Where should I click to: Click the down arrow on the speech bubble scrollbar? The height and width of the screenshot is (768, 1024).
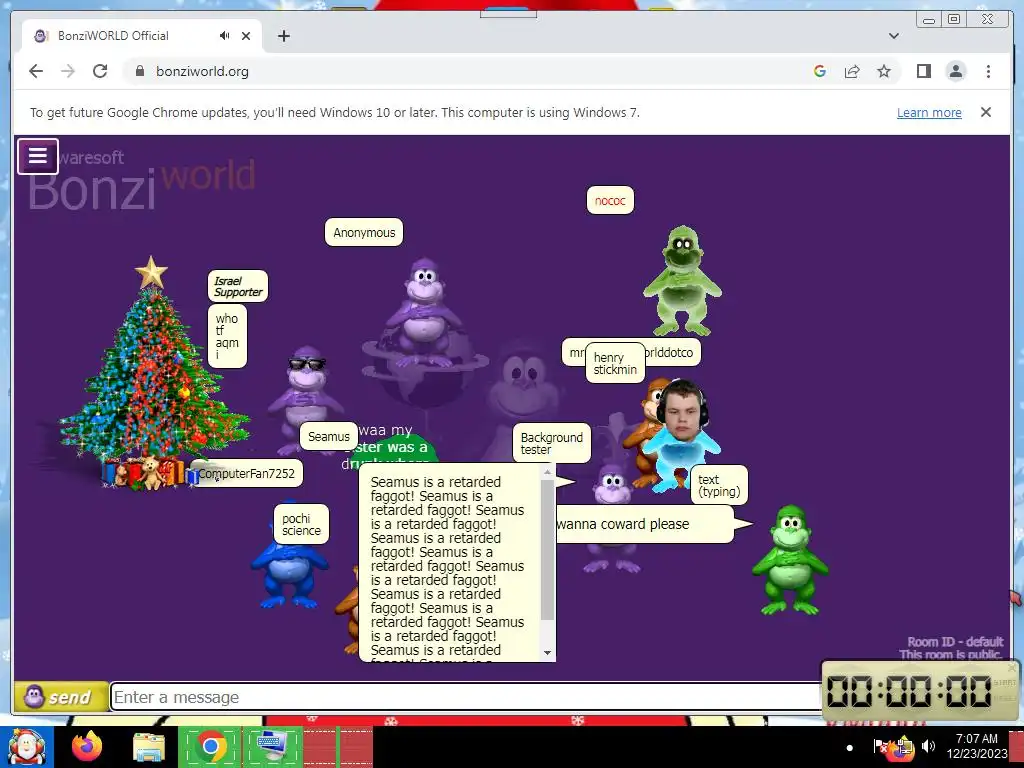(547, 652)
